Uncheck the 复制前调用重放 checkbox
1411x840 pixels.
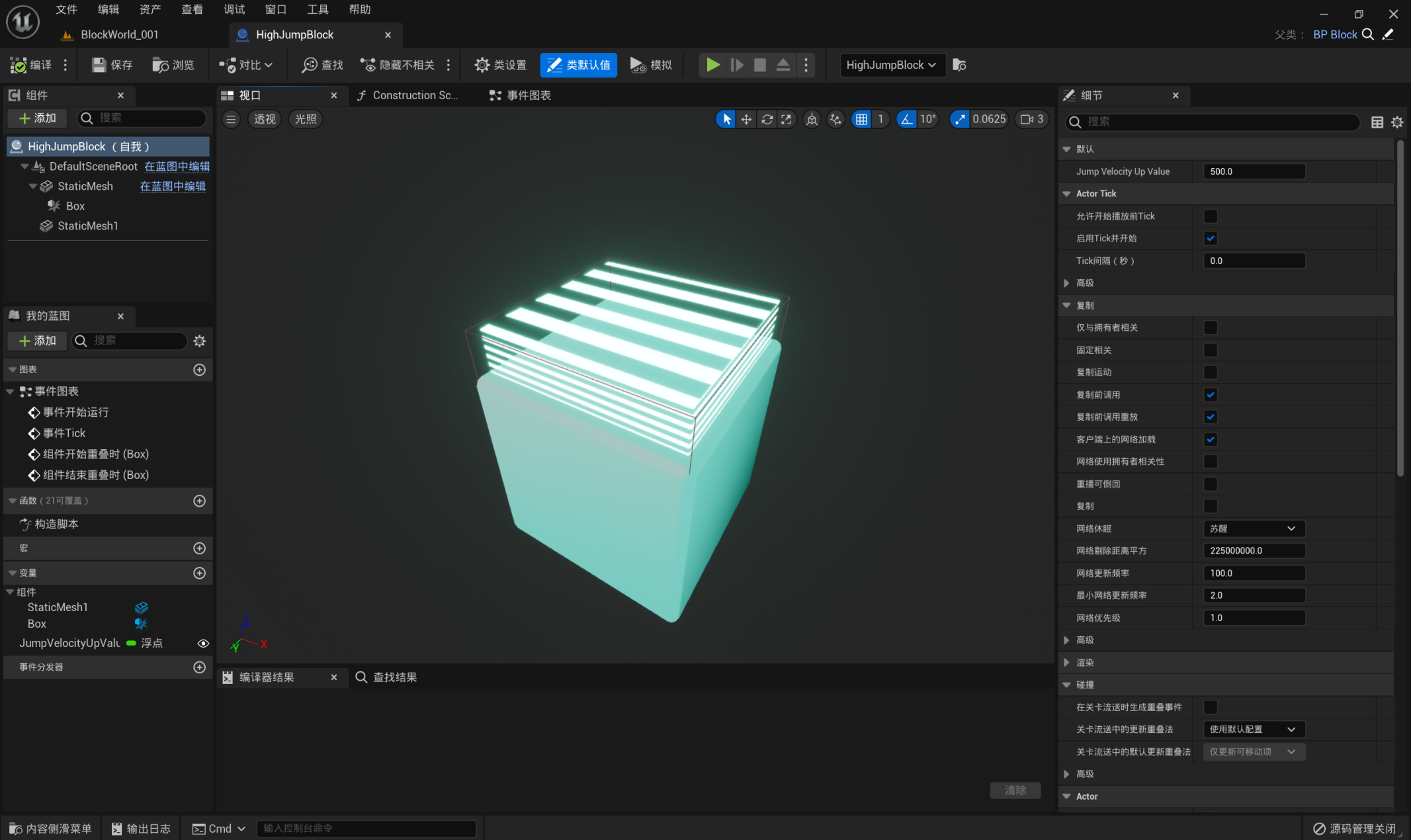(1210, 417)
